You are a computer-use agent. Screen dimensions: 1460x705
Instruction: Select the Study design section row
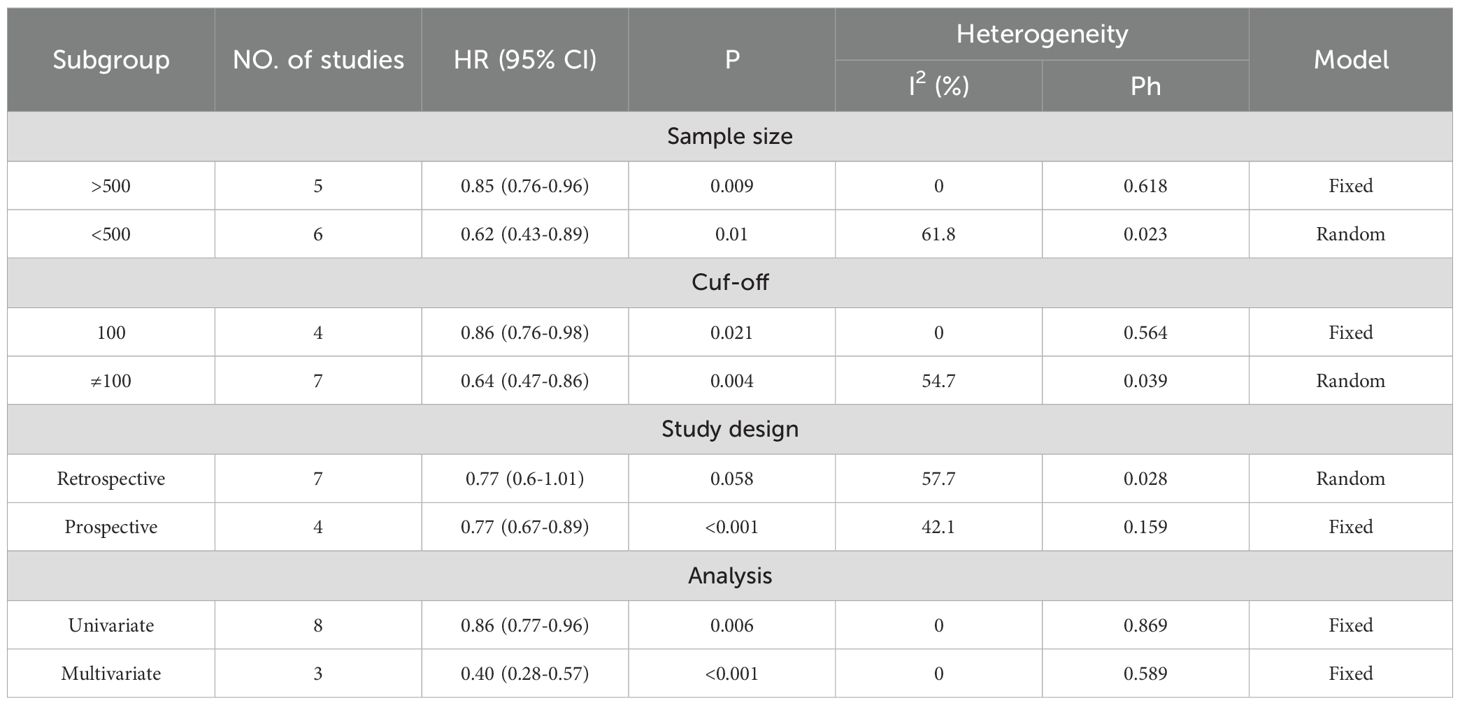click(730, 430)
